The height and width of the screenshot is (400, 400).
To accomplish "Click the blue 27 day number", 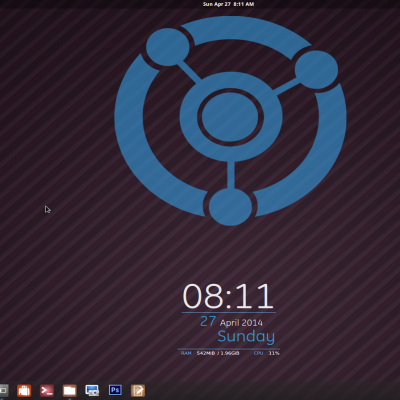I will pyautogui.click(x=208, y=321).
